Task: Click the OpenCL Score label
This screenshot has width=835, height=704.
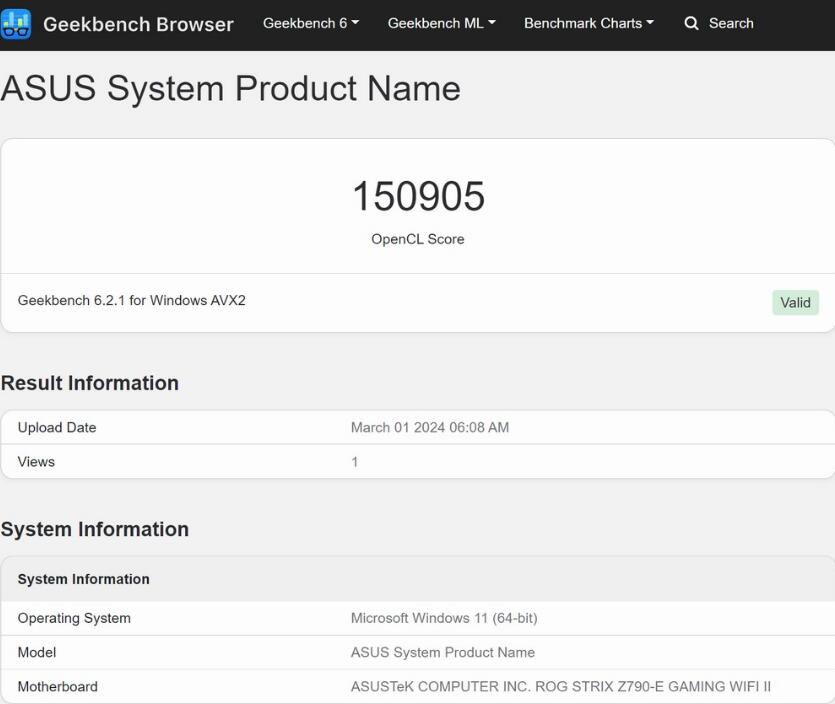Action: 418,239
